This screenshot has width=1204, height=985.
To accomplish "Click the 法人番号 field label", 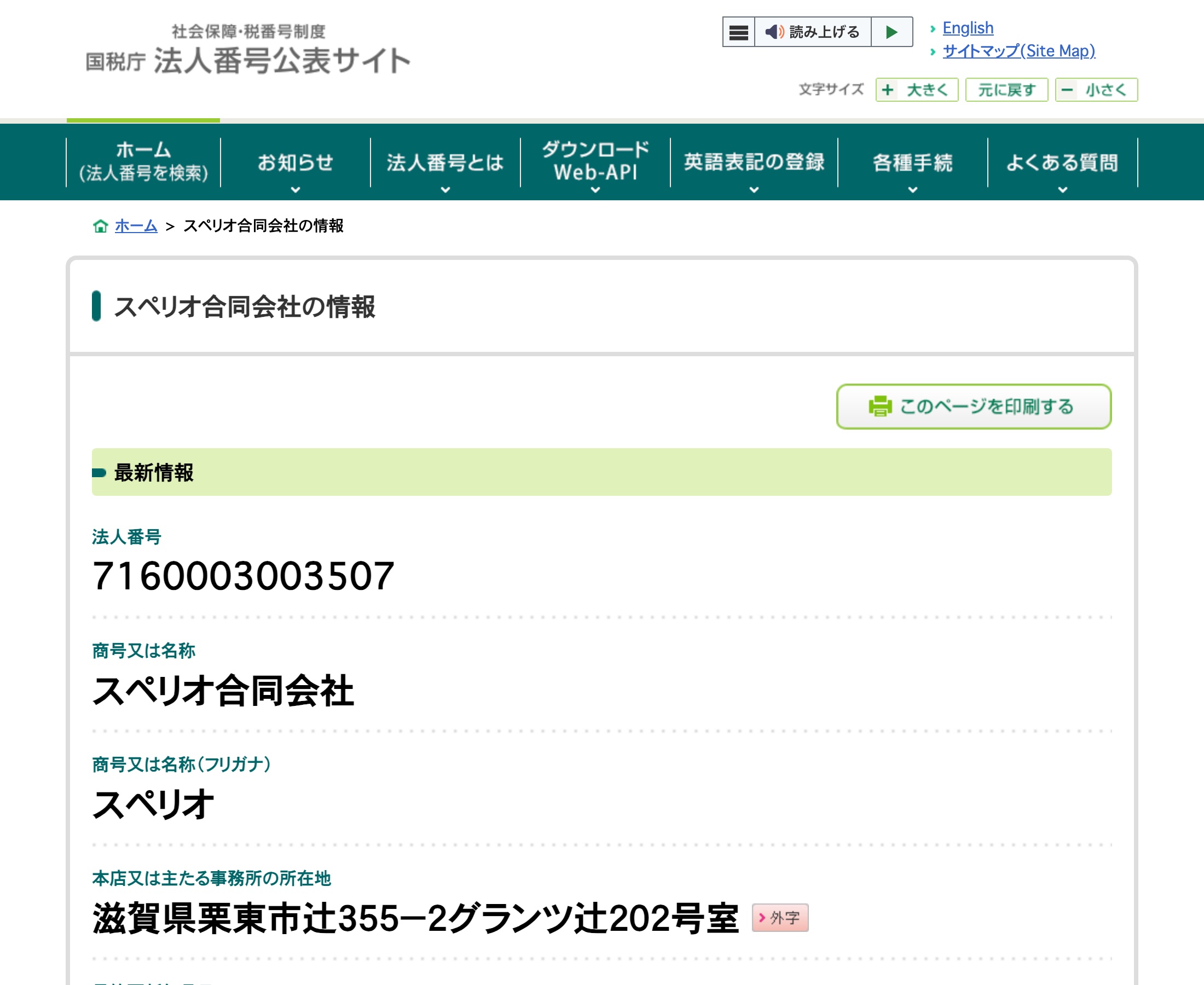I will click(x=126, y=537).
